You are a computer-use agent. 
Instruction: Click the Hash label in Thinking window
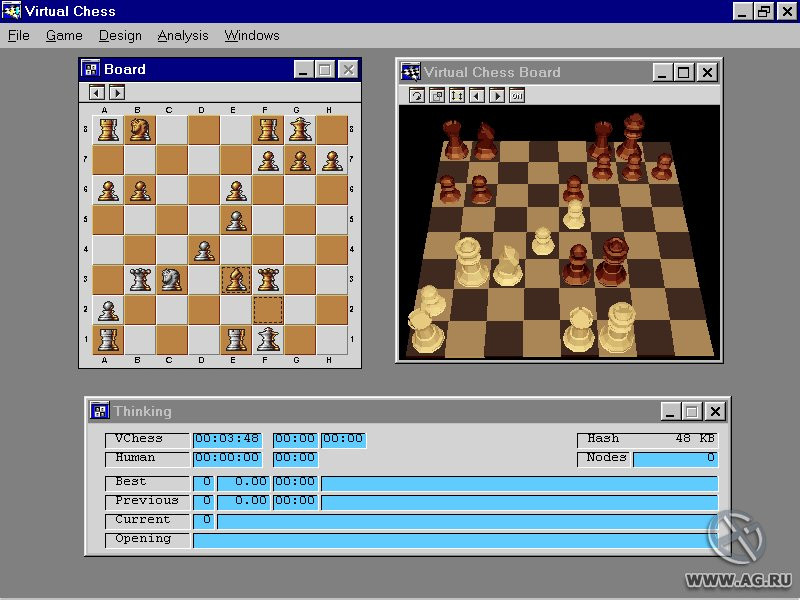click(x=603, y=439)
